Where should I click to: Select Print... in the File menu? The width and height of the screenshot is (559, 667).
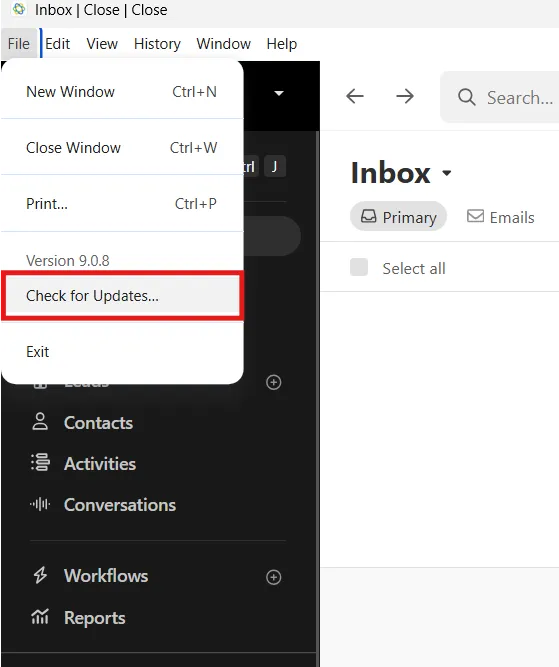(x=122, y=204)
